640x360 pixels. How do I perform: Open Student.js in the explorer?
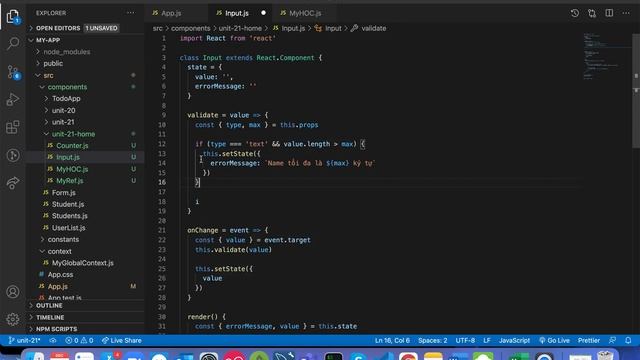86,204
